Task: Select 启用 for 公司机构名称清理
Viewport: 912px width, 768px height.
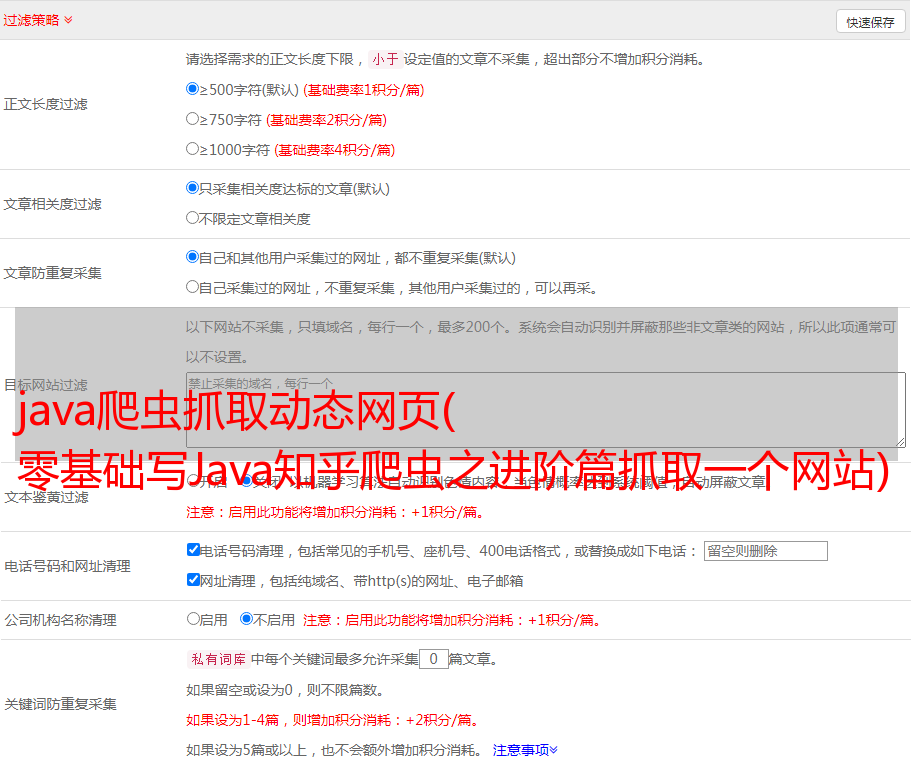Action: coord(193,619)
